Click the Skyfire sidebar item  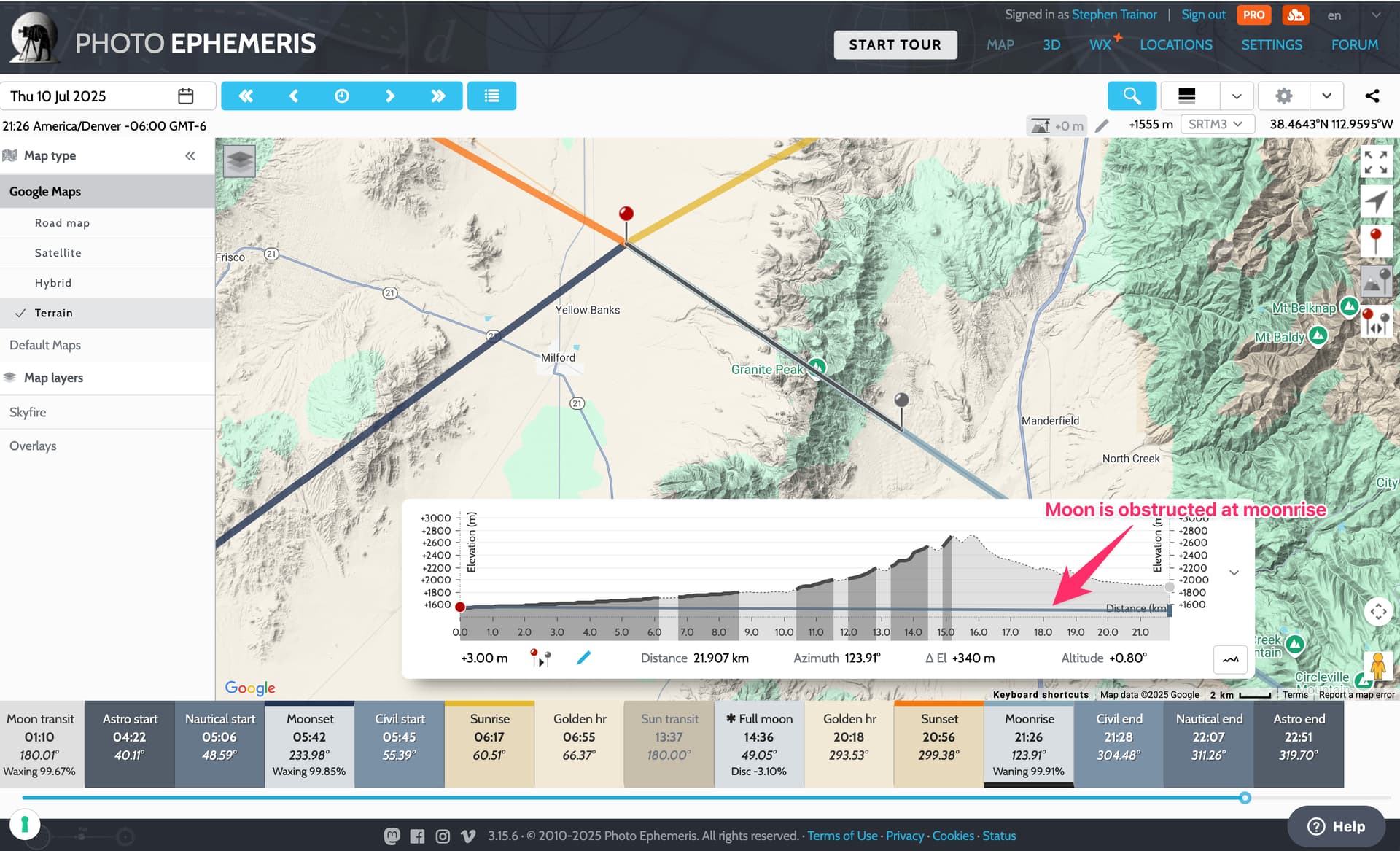(107, 412)
